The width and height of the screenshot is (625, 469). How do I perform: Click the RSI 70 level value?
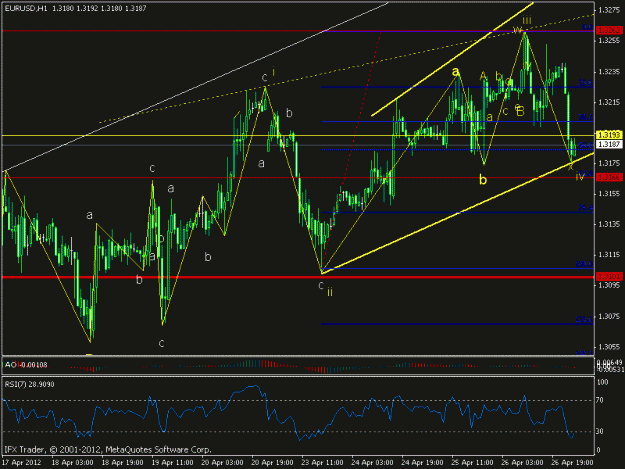click(599, 400)
